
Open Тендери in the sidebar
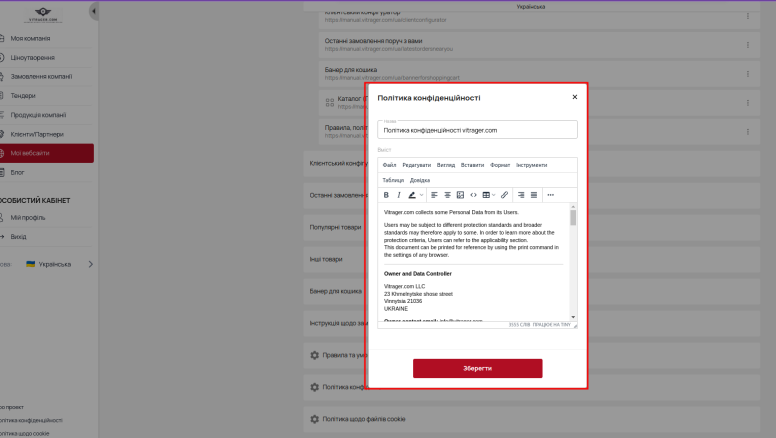pyautogui.click(x=23, y=96)
